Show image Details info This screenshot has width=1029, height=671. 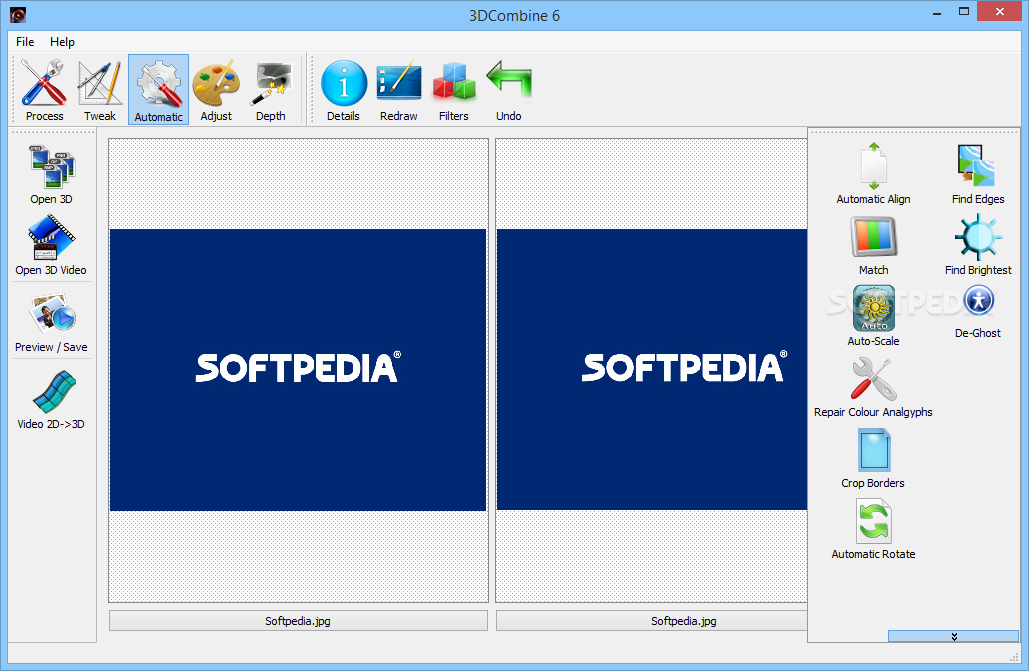click(343, 90)
